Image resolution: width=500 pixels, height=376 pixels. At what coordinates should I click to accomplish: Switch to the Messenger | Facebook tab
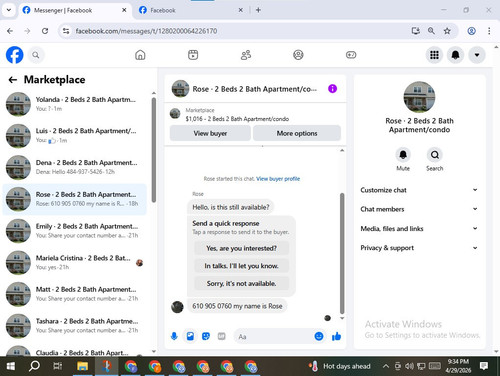click(x=74, y=10)
